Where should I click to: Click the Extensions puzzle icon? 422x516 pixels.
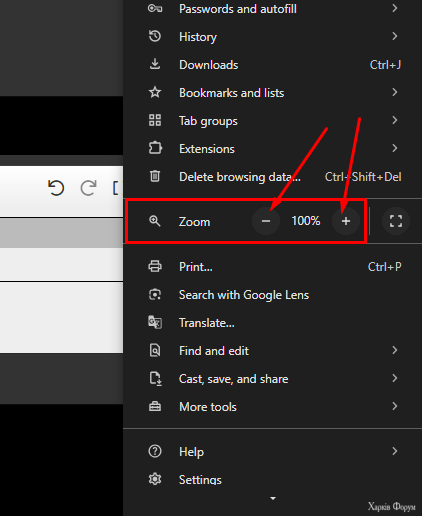click(155, 148)
